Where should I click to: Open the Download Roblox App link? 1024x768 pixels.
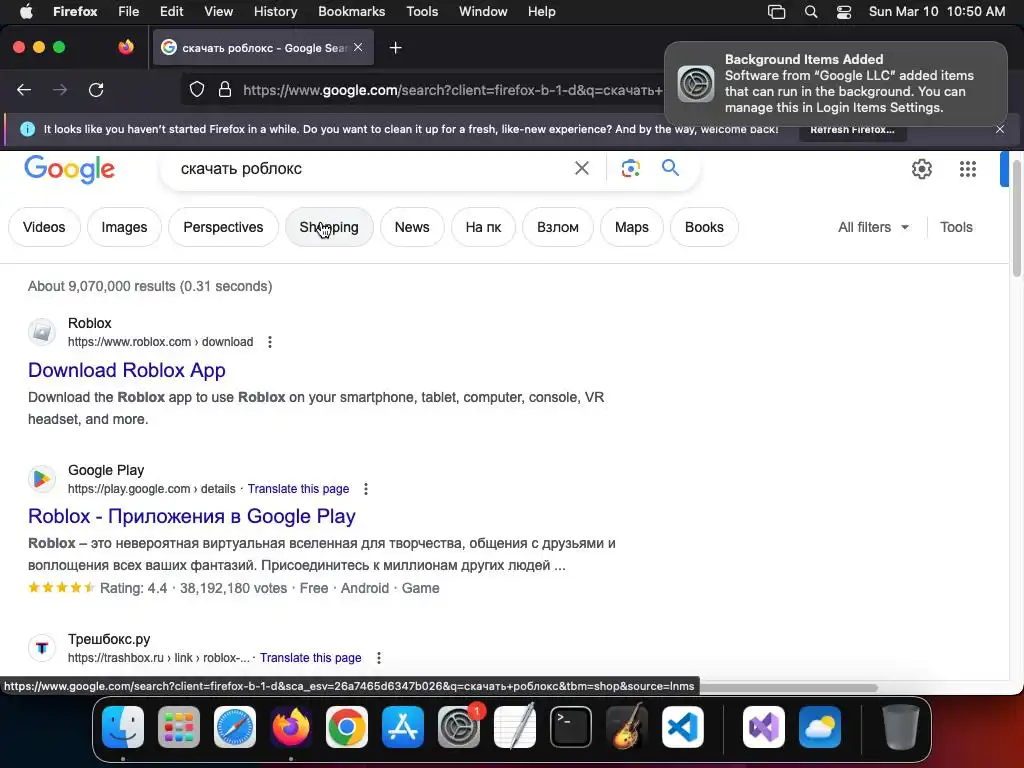click(x=127, y=370)
